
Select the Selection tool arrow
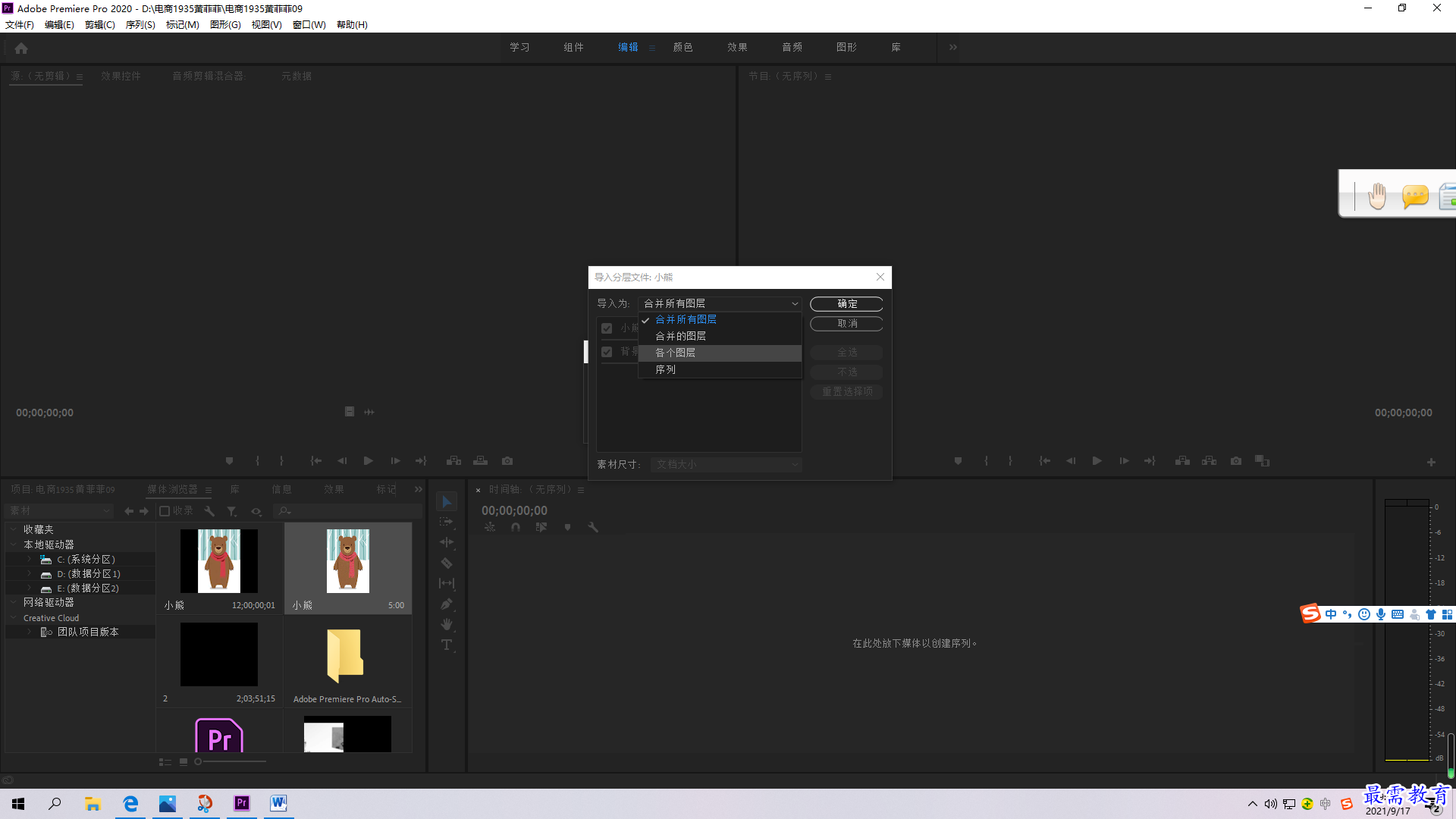pos(447,502)
